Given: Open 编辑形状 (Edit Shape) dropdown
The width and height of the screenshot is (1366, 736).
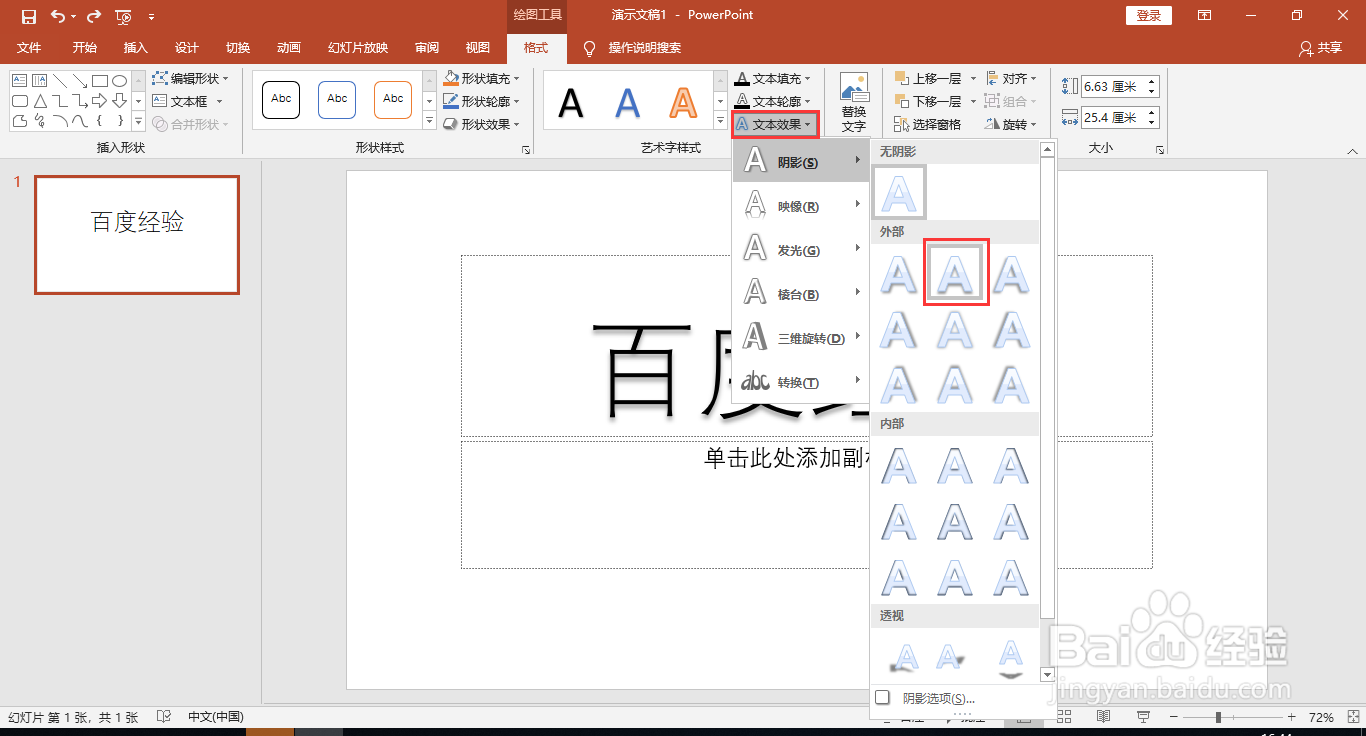Looking at the screenshot, I should coord(190,78).
